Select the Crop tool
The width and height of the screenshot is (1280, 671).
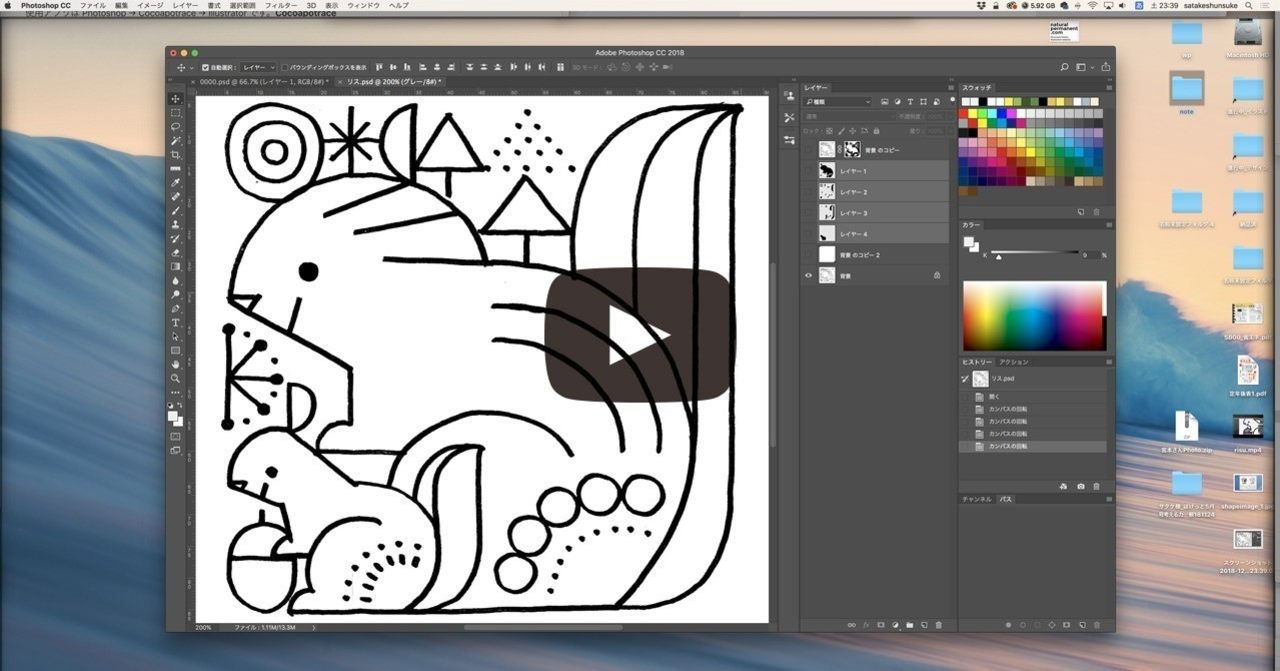(176, 155)
